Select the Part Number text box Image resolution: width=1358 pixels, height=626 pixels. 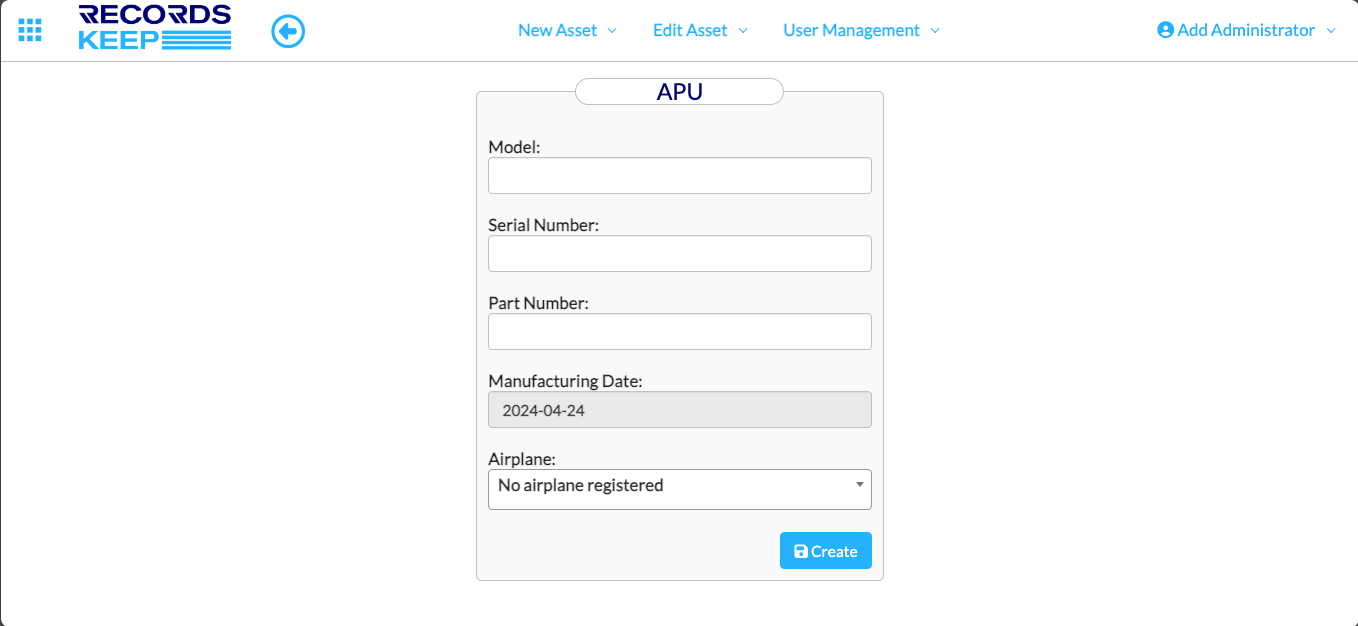[x=679, y=332]
